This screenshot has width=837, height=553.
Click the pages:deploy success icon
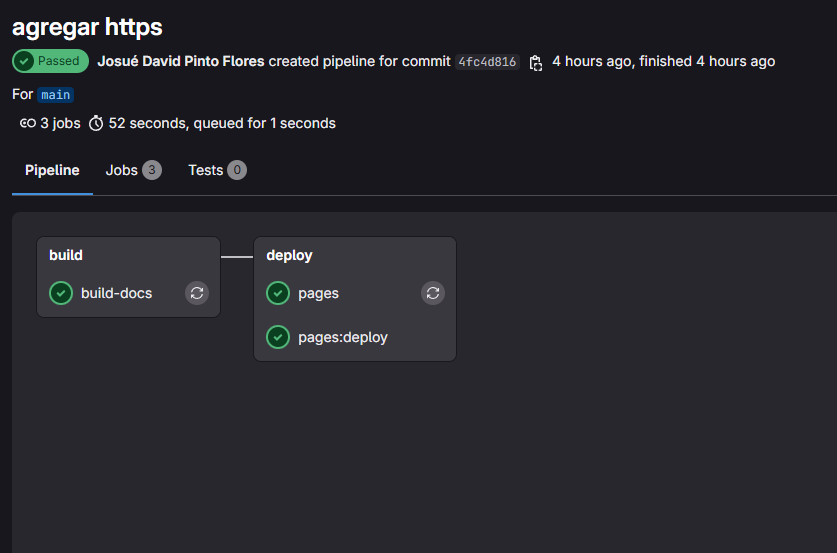(278, 337)
